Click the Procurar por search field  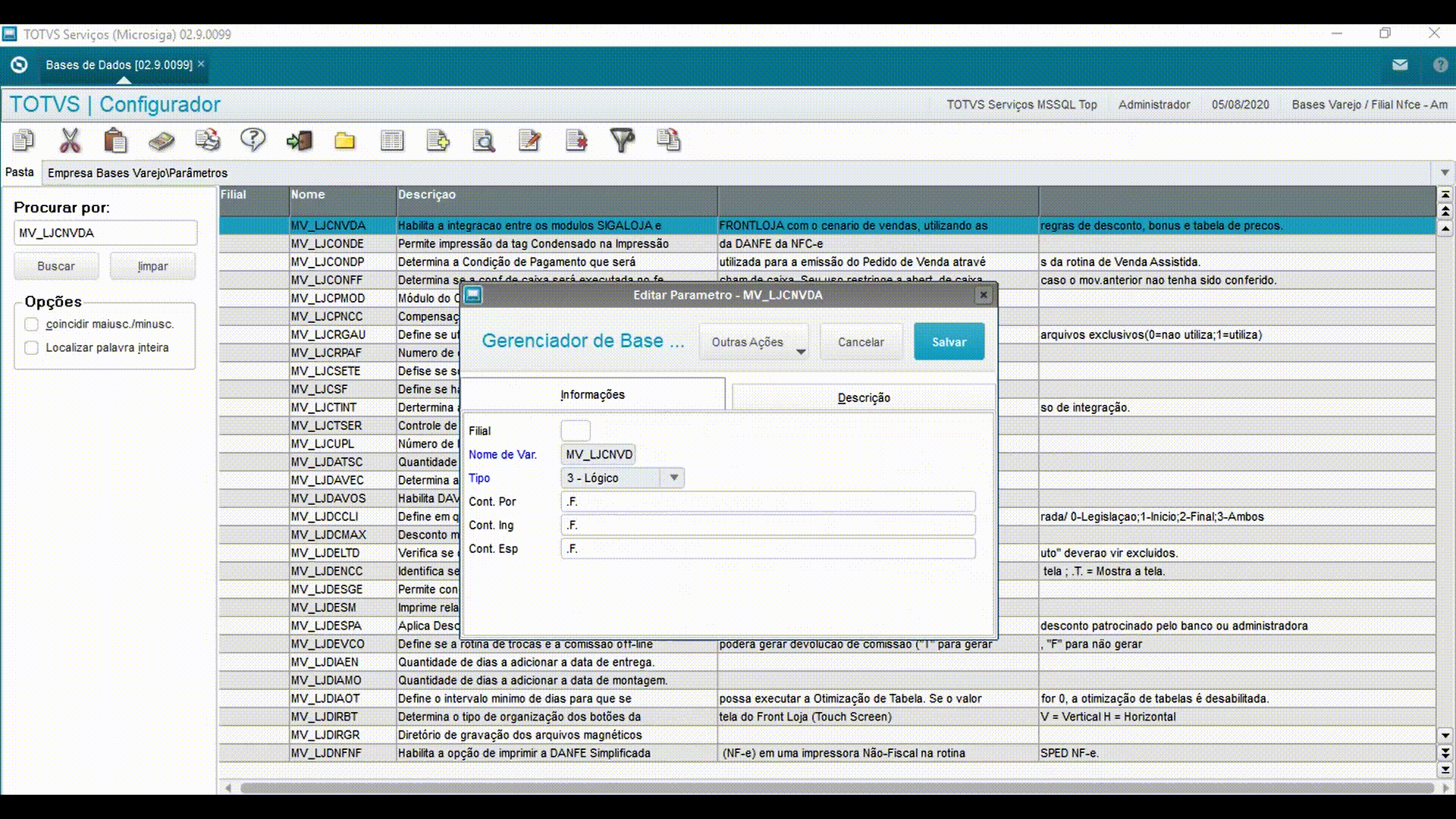pyautogui.click(x=105, y=233)
